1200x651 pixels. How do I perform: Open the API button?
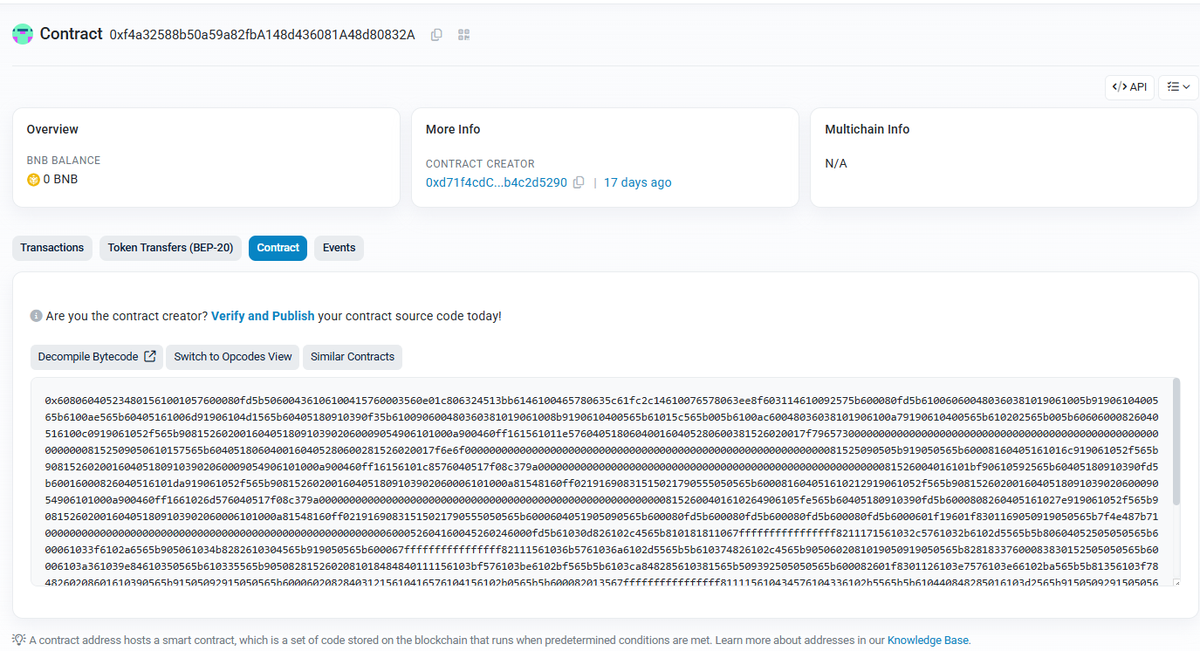click(1129, 87)
